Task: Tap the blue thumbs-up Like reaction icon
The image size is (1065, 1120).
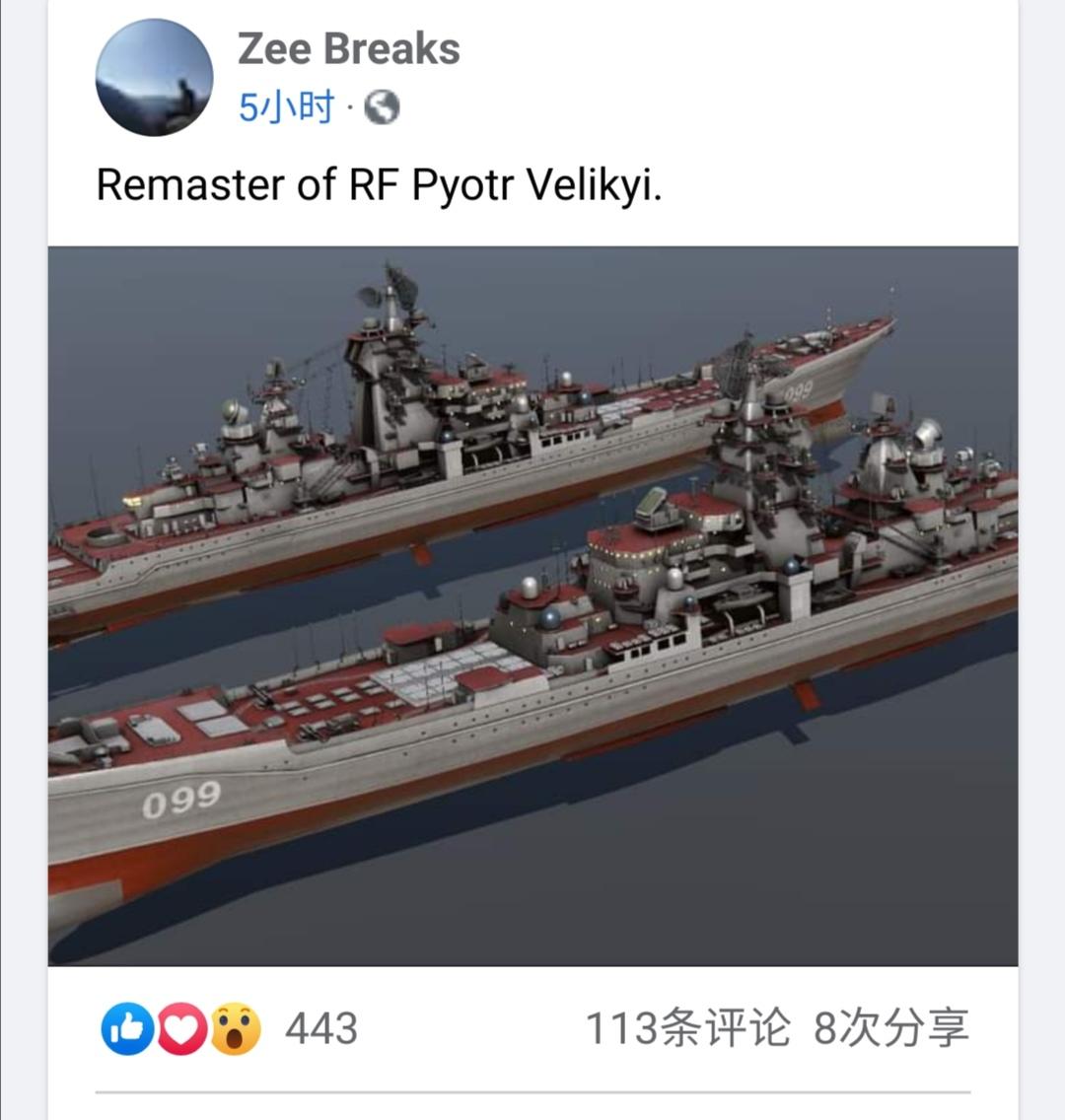Action: 128,1028
